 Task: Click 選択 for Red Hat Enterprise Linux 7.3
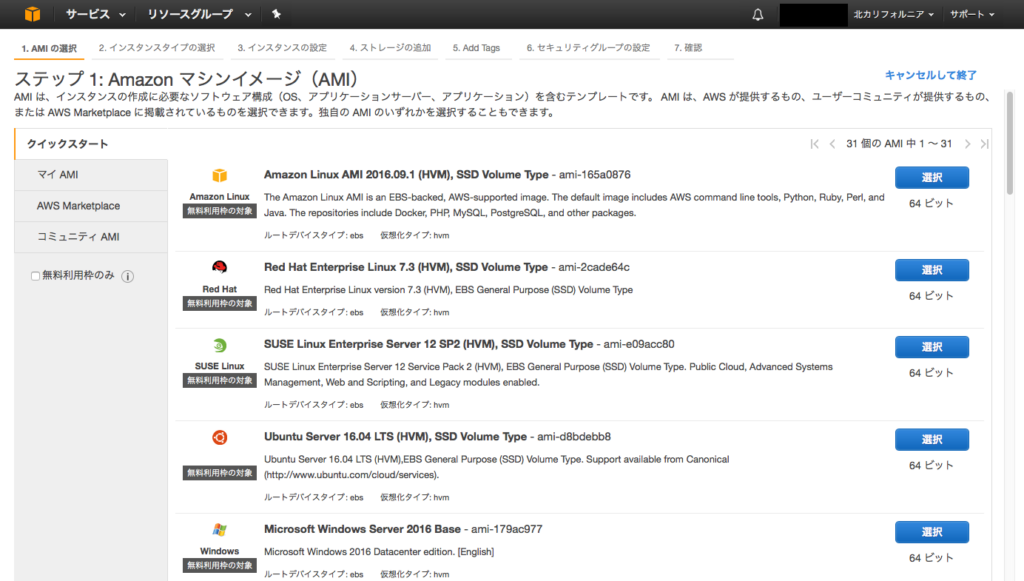932,270
